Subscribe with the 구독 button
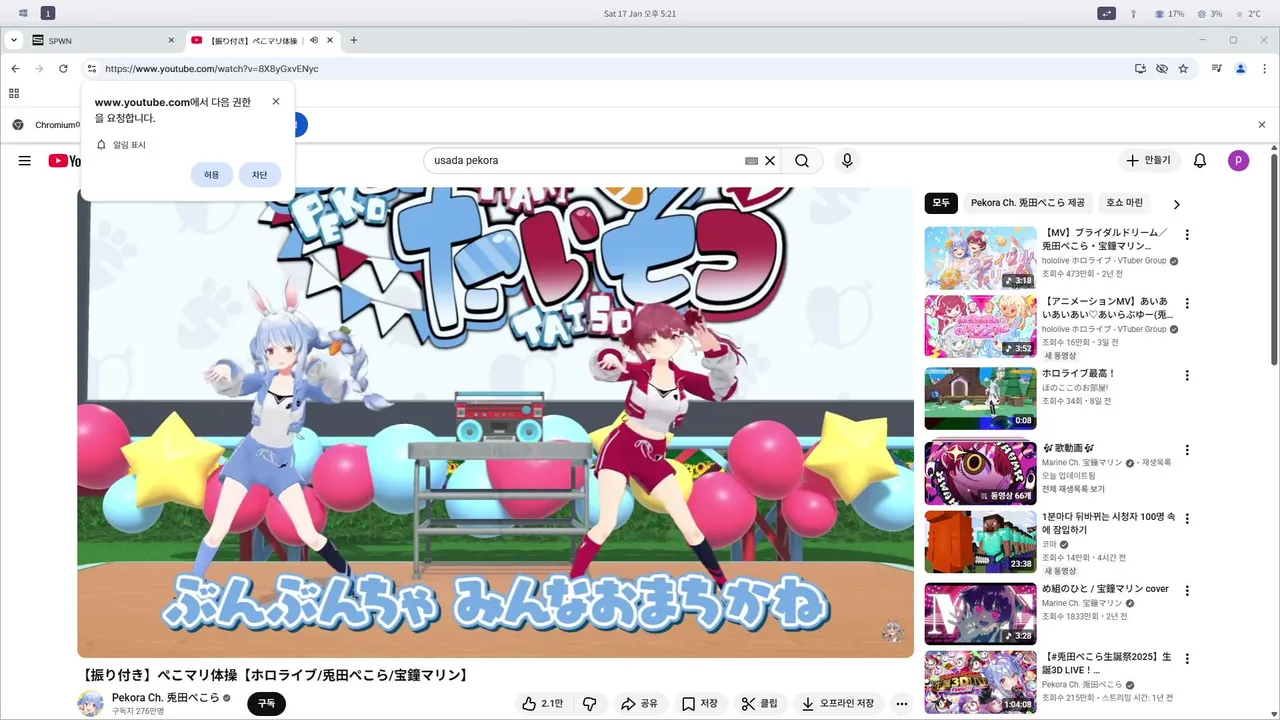Screen dimensions: 1280x720 point(267,704)
